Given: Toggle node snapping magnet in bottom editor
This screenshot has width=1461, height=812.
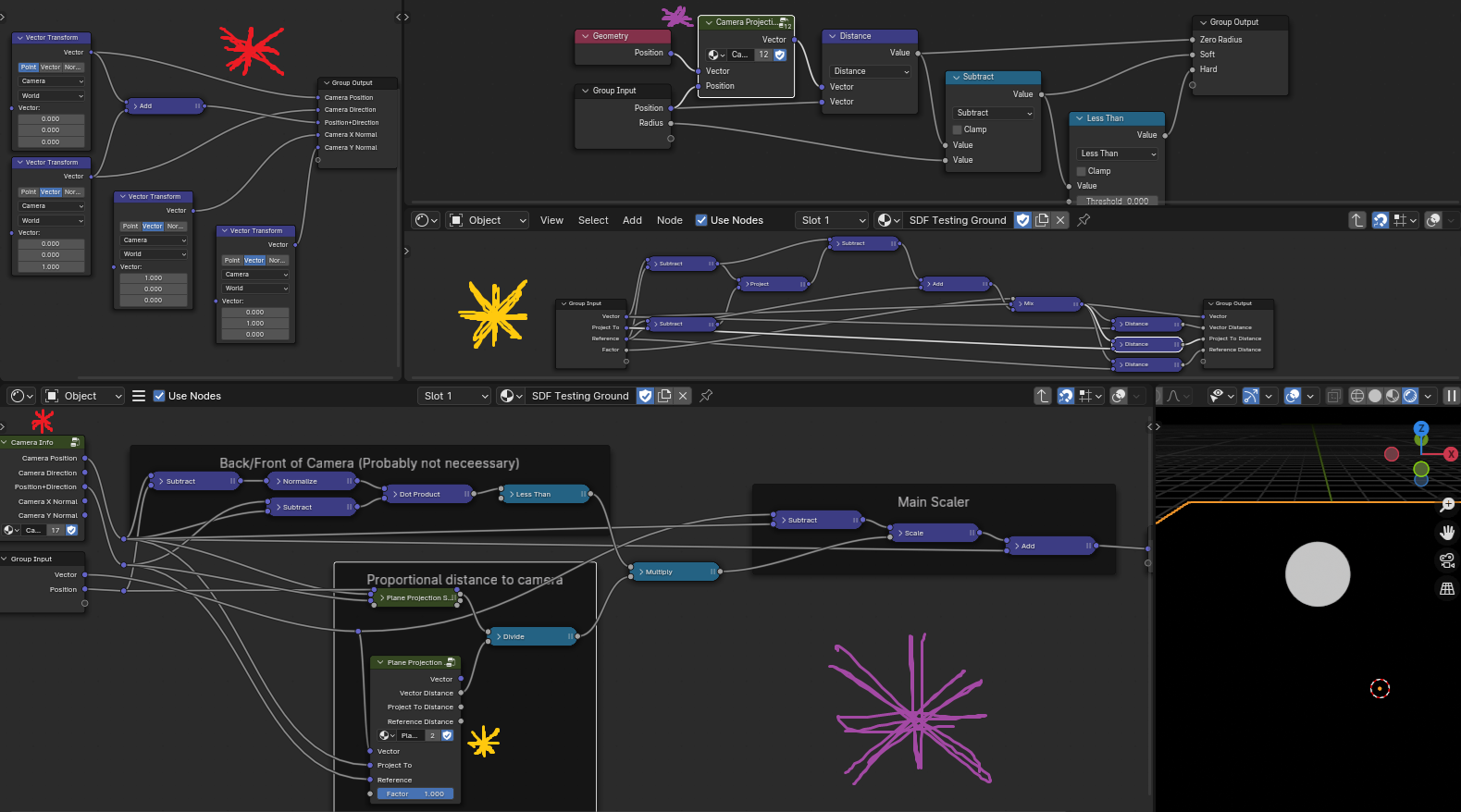Looking at the screenshot, I should (1066, 396).
